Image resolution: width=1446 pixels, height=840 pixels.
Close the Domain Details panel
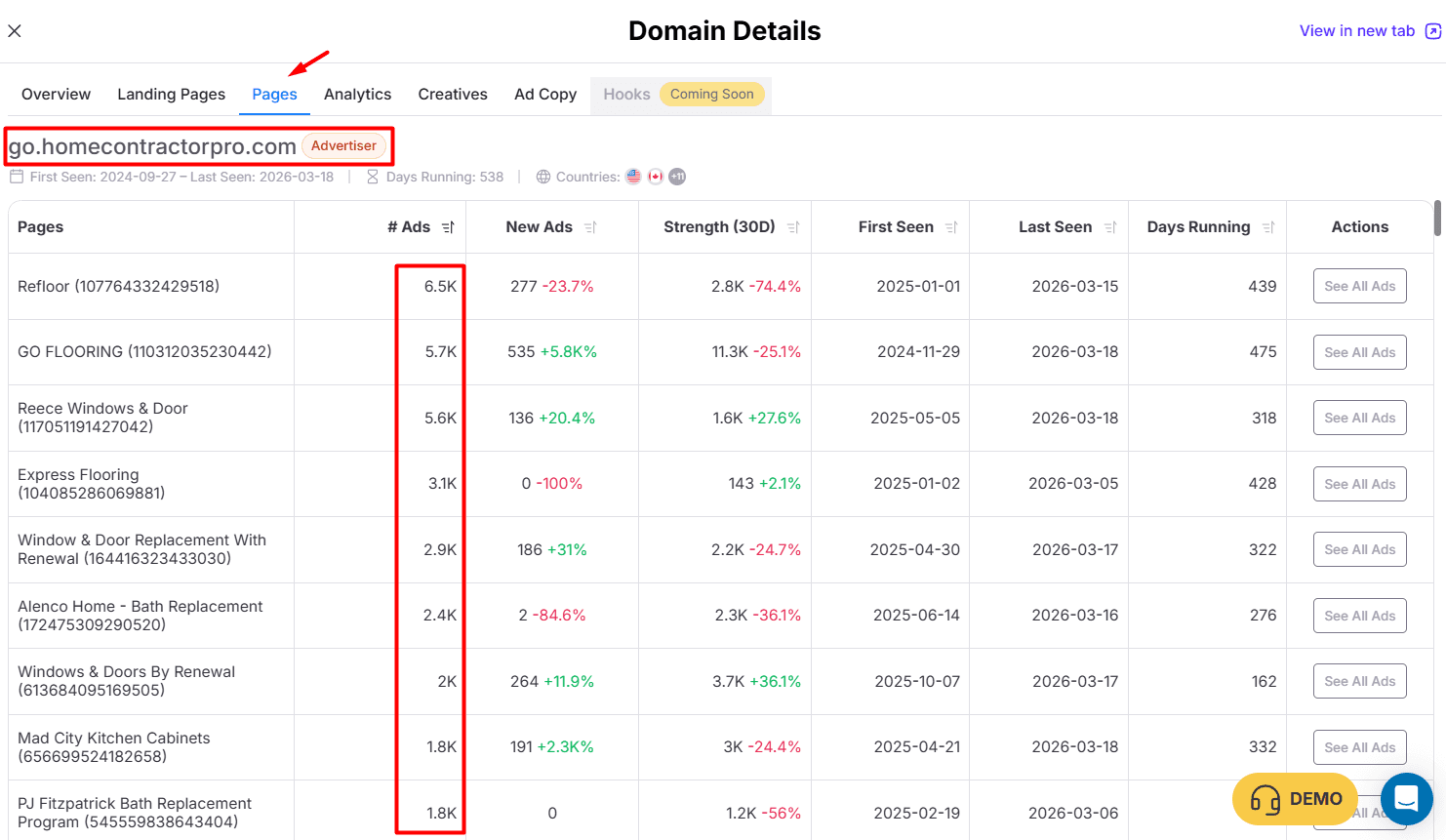point(15,31)
